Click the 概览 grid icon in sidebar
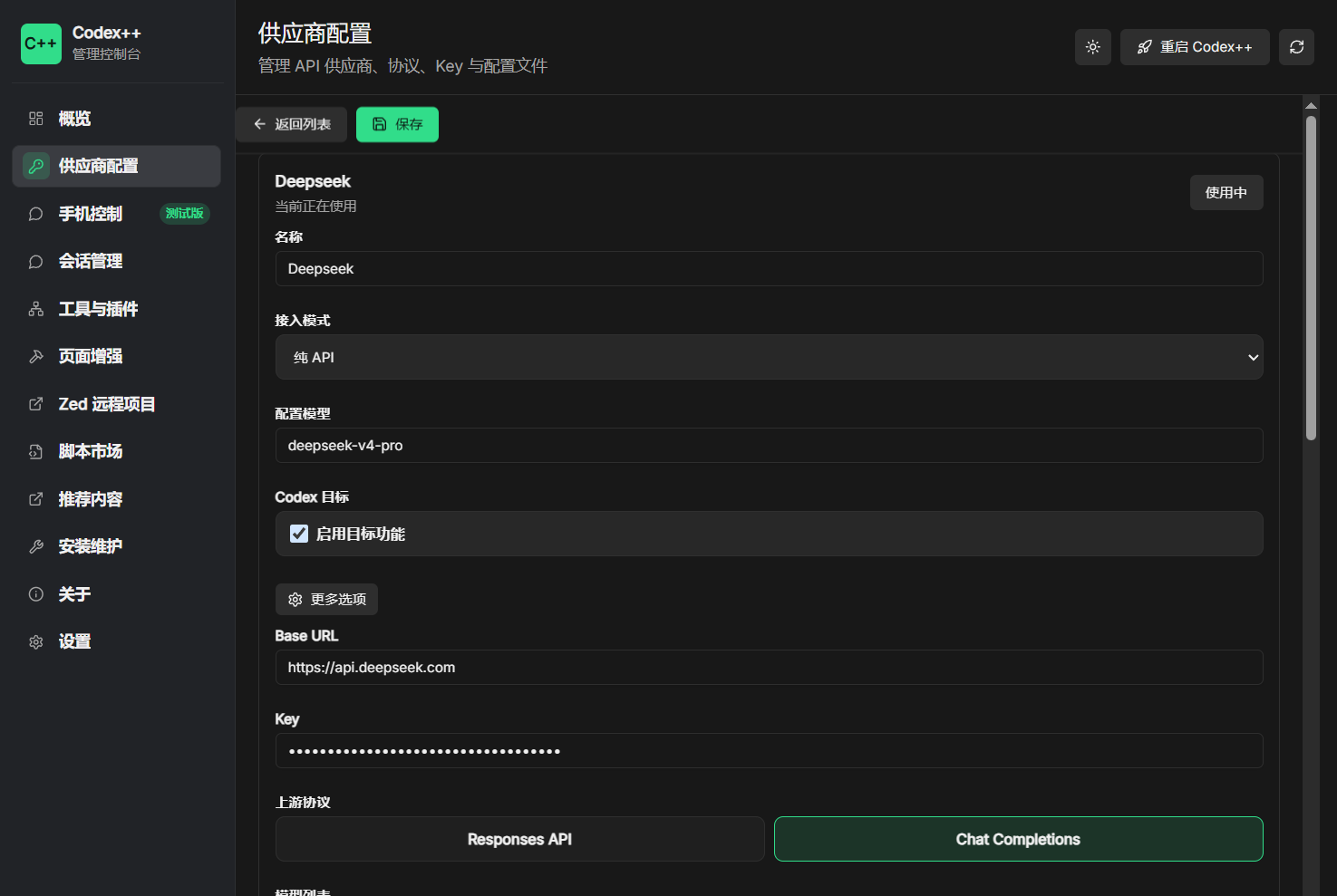Image resolution: width=1337 pixels, height=896 pixels. pyautogui.click(x=36, y=119)
